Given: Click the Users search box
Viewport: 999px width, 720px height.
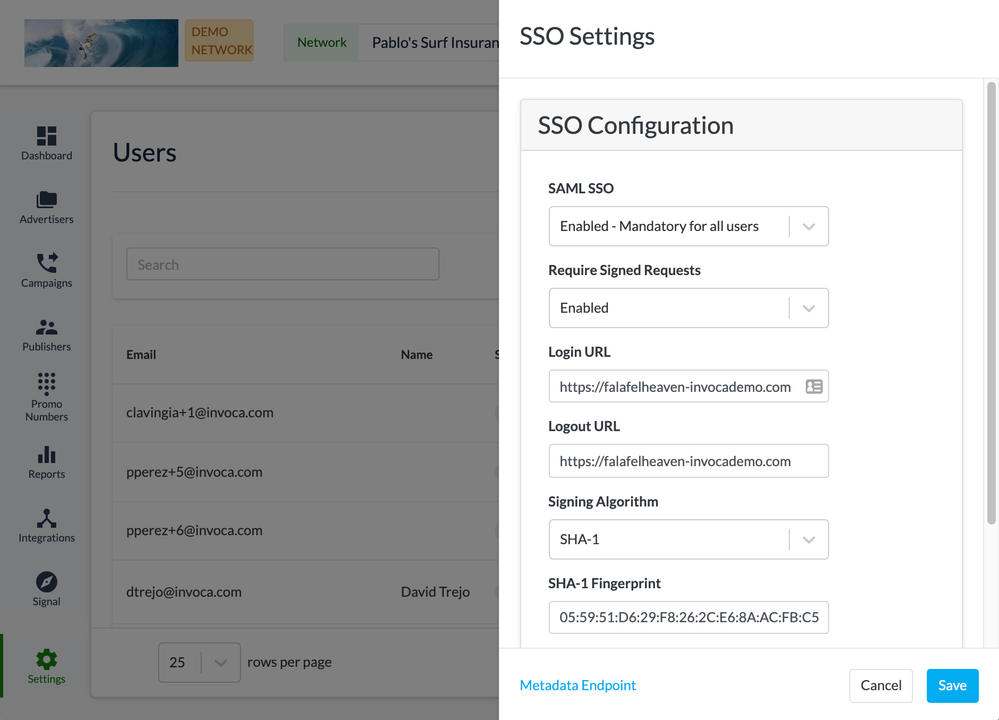Looking at the screenshot, I should [282, 265].
